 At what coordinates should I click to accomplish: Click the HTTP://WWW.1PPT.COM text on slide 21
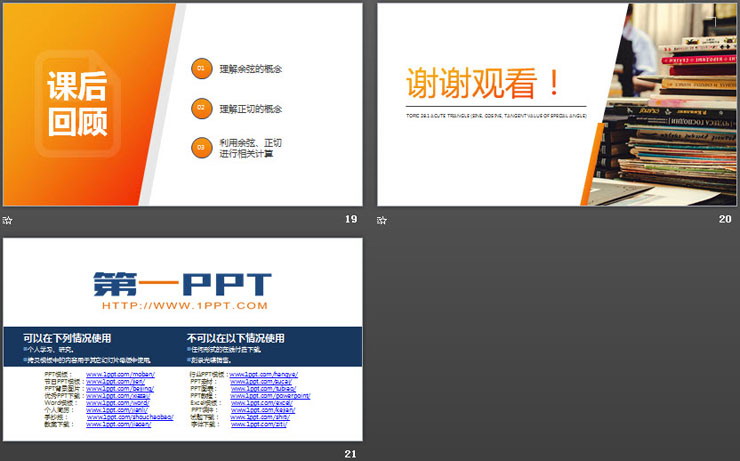tap(185, 306)
